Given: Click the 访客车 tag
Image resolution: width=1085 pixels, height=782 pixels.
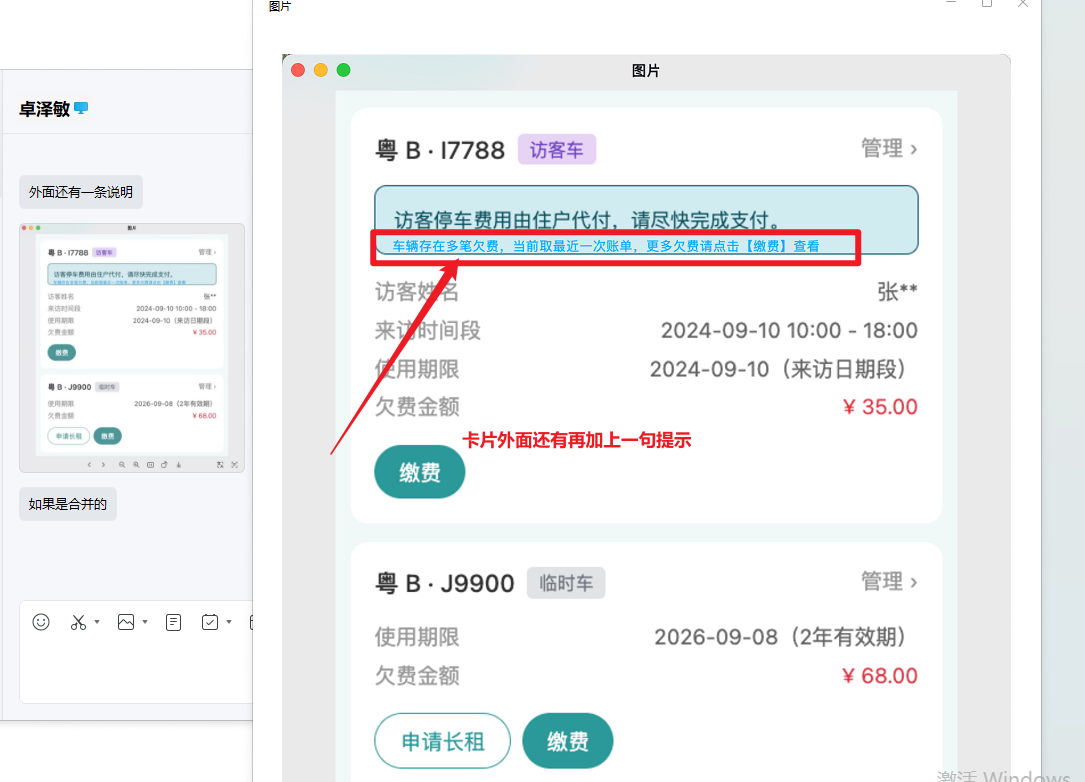Looking at the screenshot, I should 557,149.
